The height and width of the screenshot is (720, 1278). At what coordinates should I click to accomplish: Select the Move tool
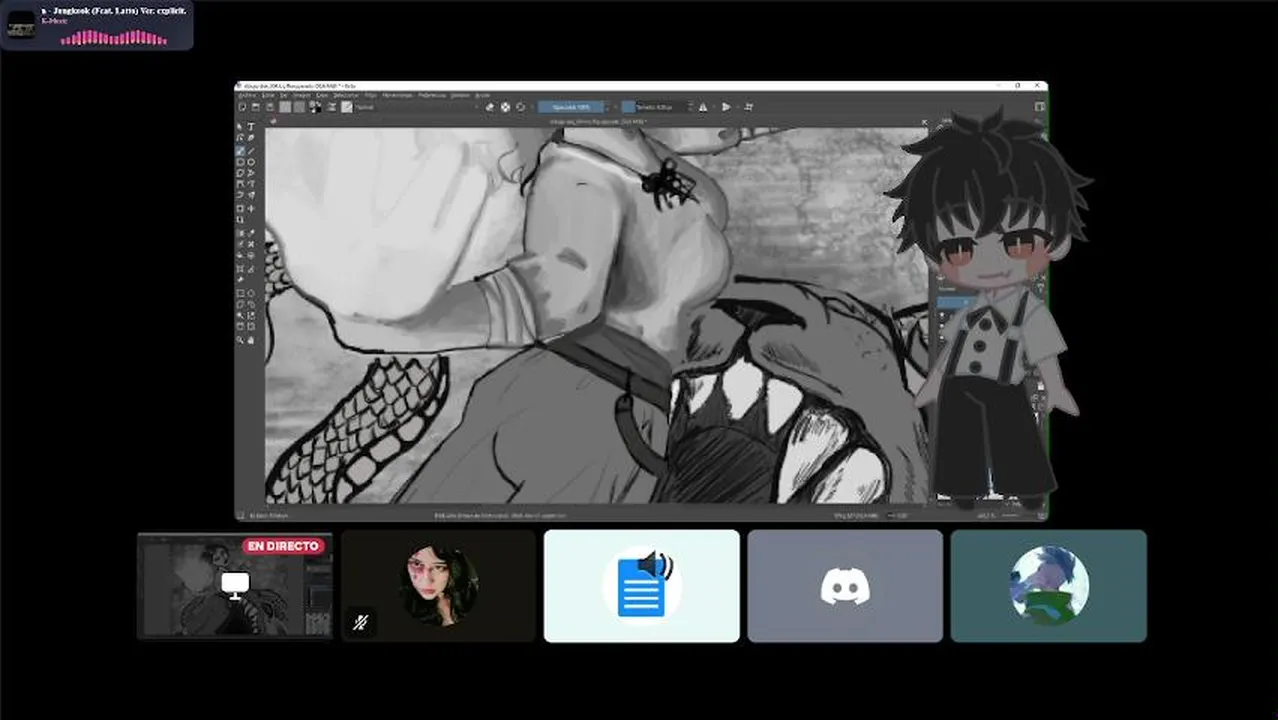pyautogui.click(x=251, y=208)
